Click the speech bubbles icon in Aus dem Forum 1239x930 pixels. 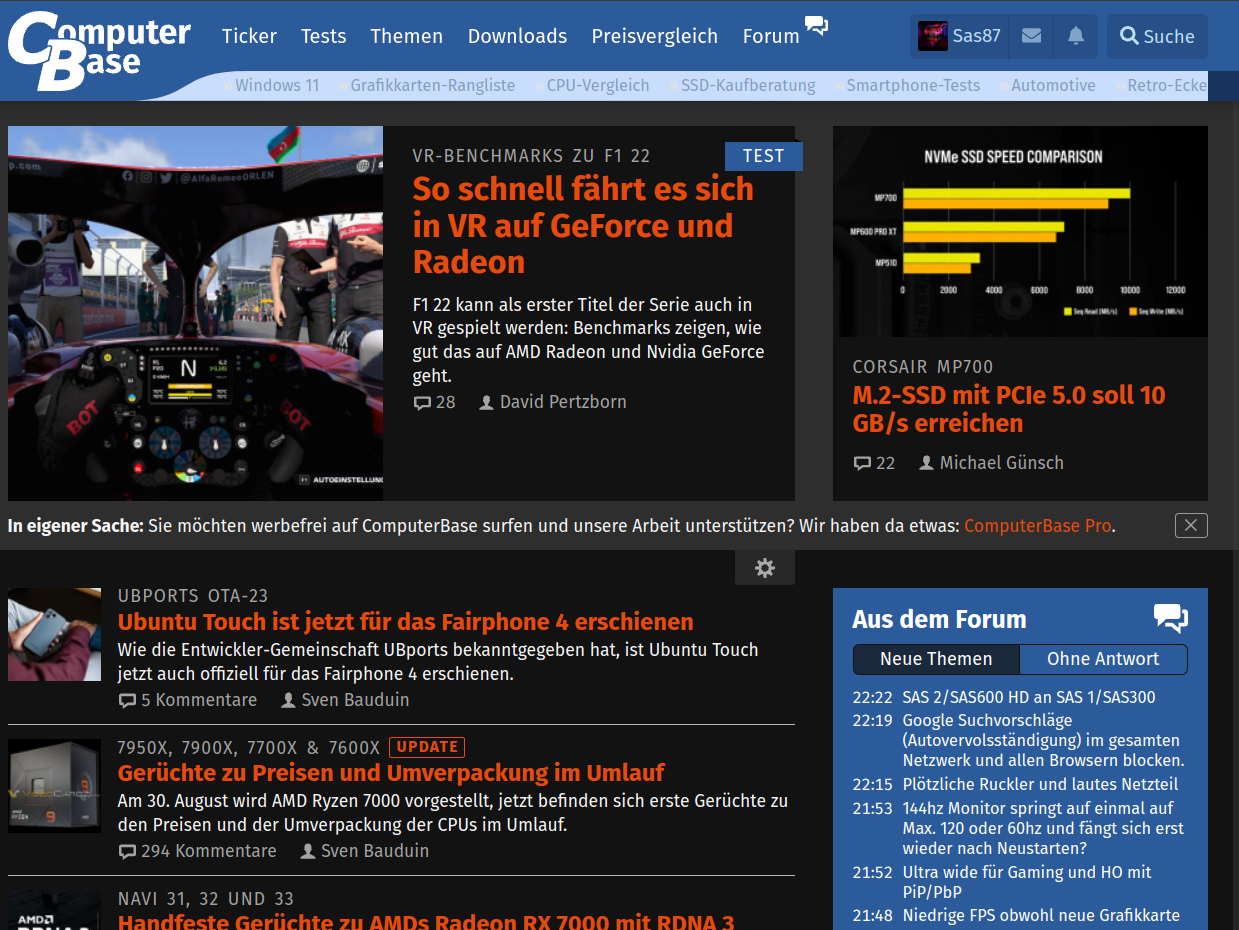click(x=1170, y=618)
